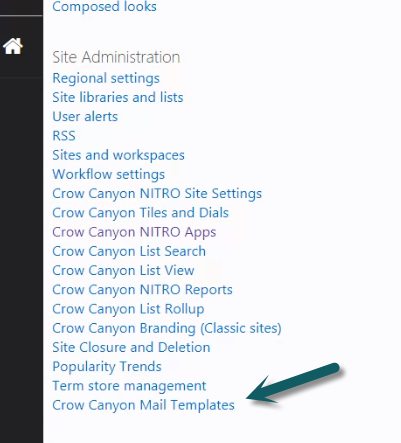Select Crow Canyon List Search
Viewport: 401px width, 443px height.
coord(129,251)
